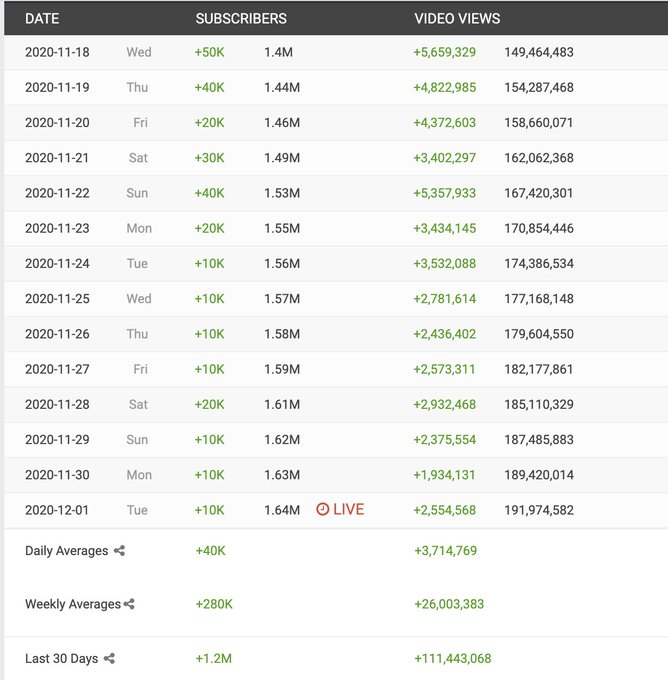
Task: Click the 1.4M subscriber total
Action: pos(278,52)
